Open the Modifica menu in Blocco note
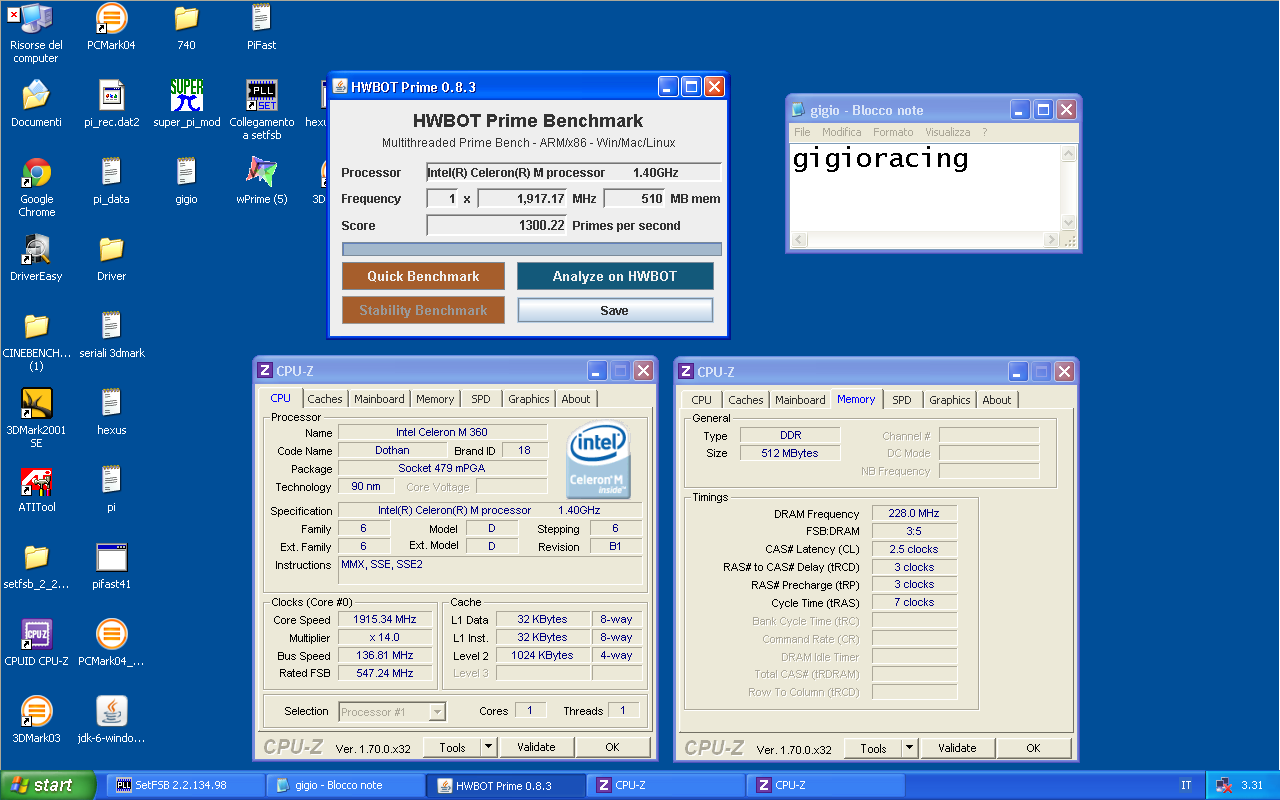Image resolution: width=1280 pixels, height=800 pixels. click(x=842, y=132)
